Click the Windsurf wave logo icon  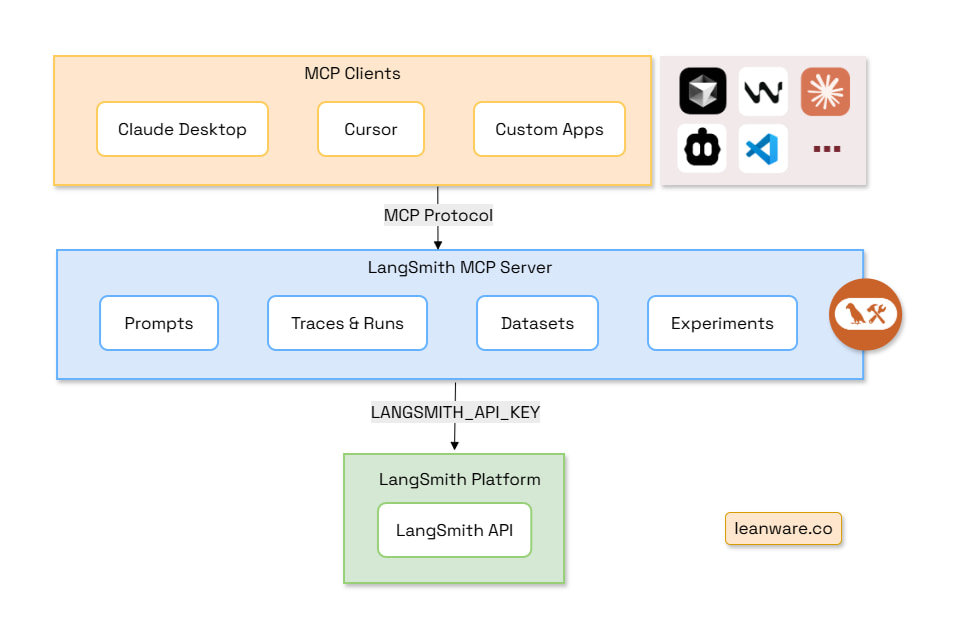pos(763,91)
